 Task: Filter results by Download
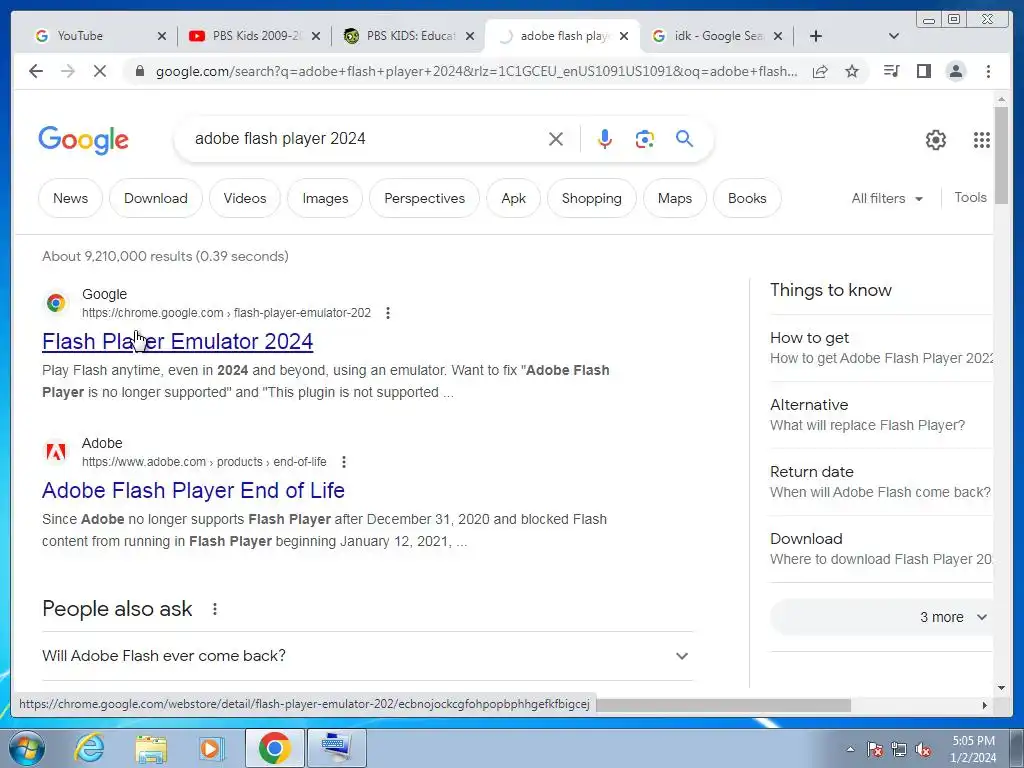[x=155, y=199]
